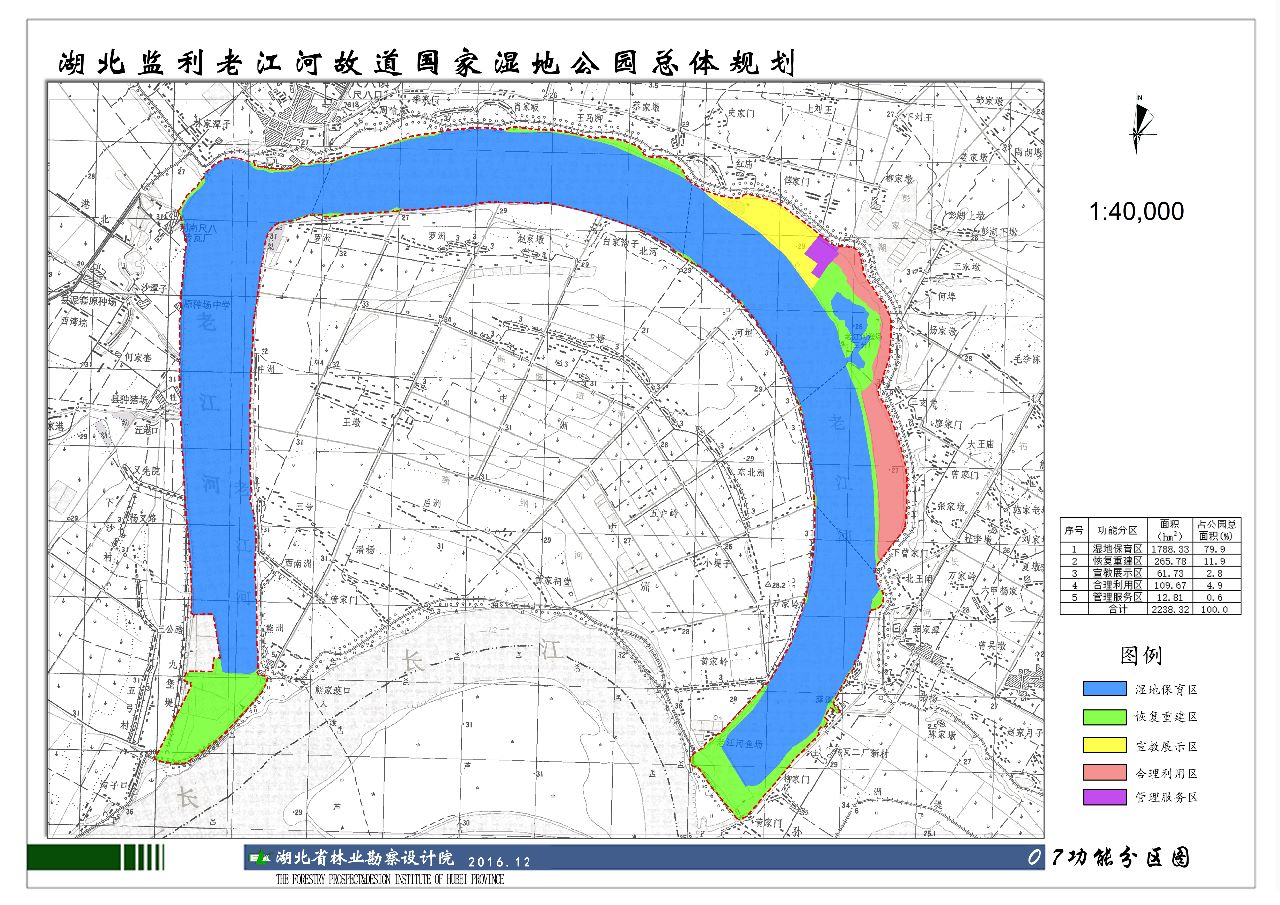Click percentage cell 2.8
The image size is (1280, 905).
pyautogui.click(x=1216, y=573)
